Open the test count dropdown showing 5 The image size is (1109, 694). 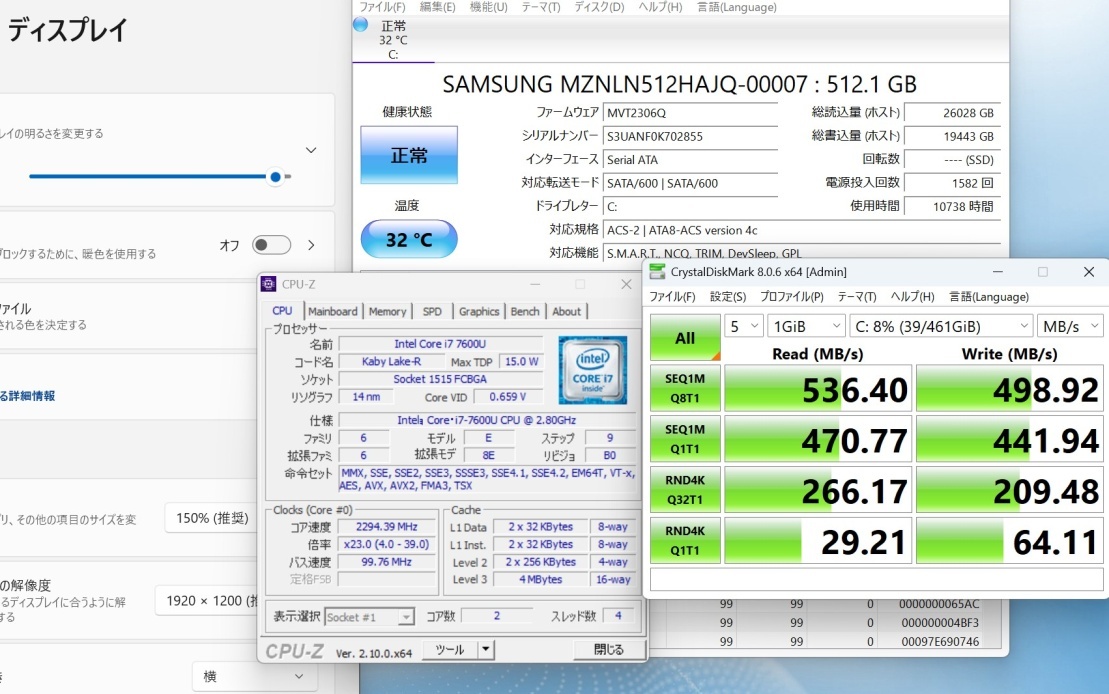tap(743, 326)
